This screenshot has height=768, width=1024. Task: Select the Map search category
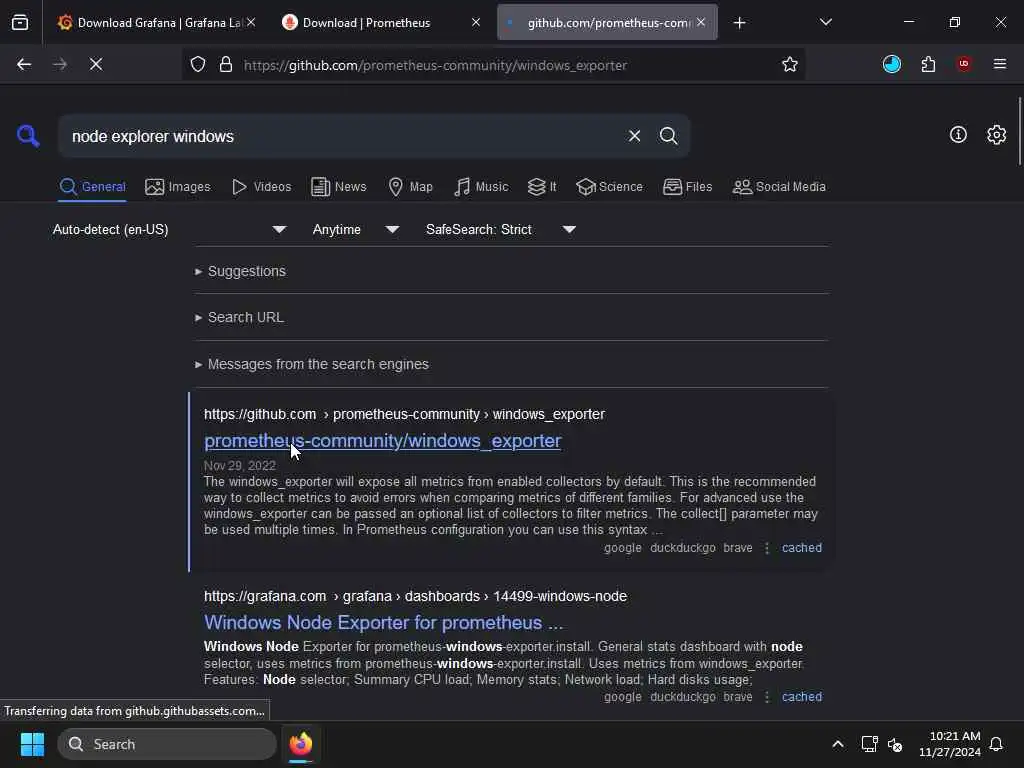point(410,187)
